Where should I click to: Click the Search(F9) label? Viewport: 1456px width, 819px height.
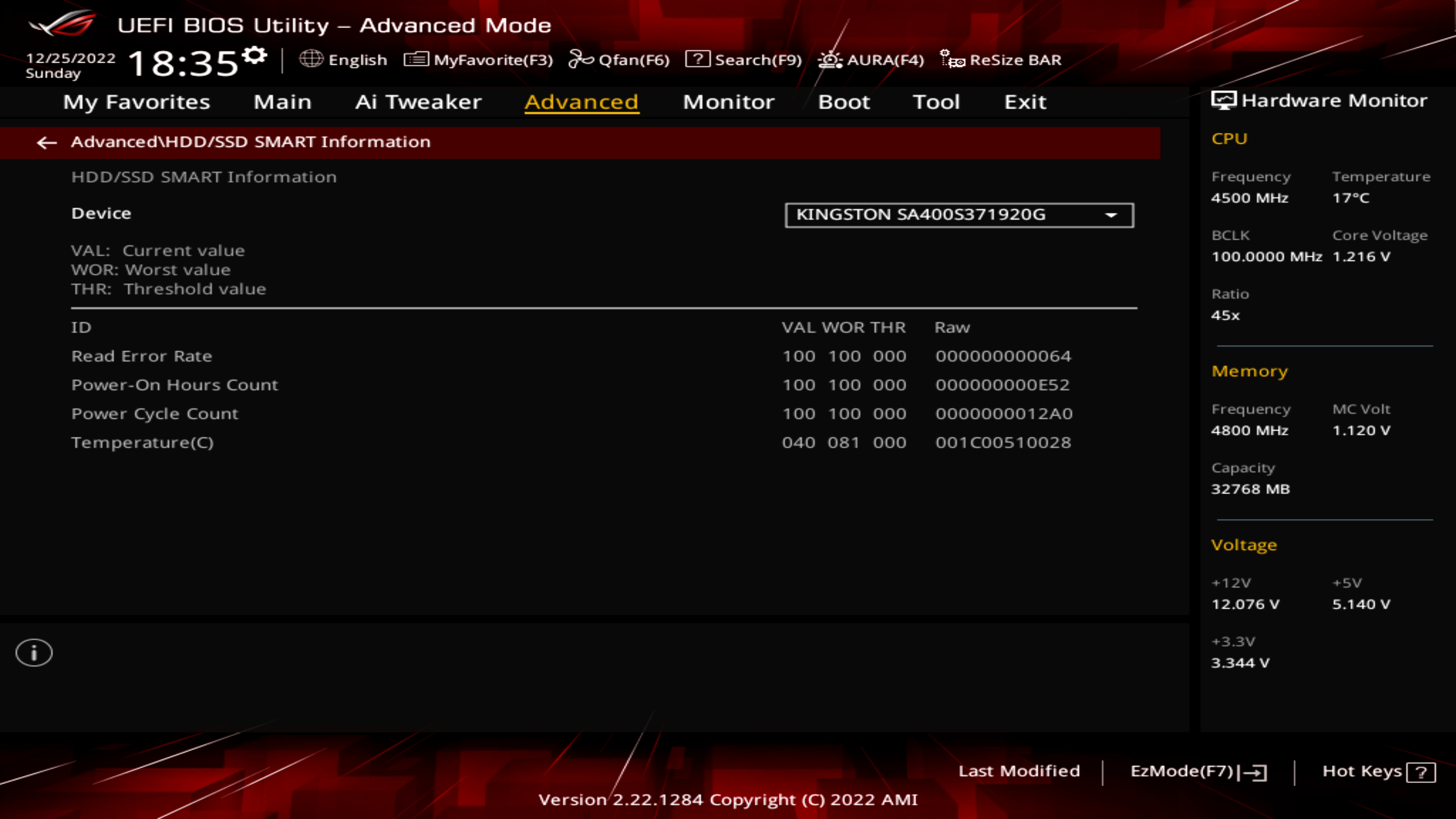pyautogui.click(x=758, y=60)
